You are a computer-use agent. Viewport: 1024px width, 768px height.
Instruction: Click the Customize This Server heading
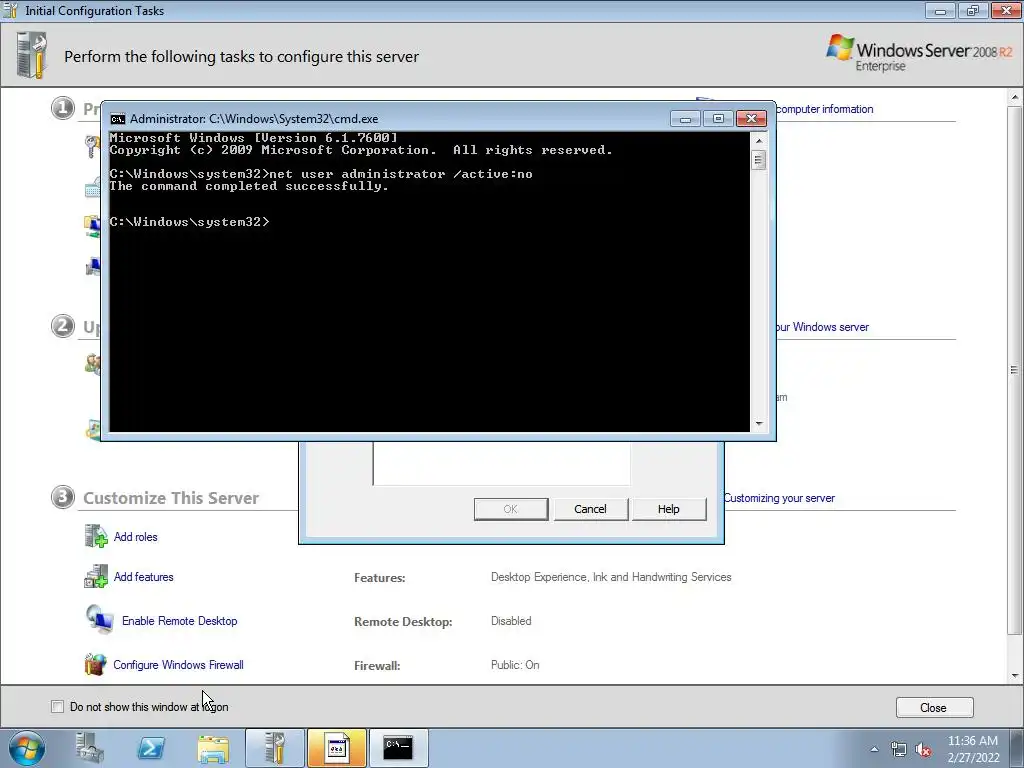pos(171,498)
